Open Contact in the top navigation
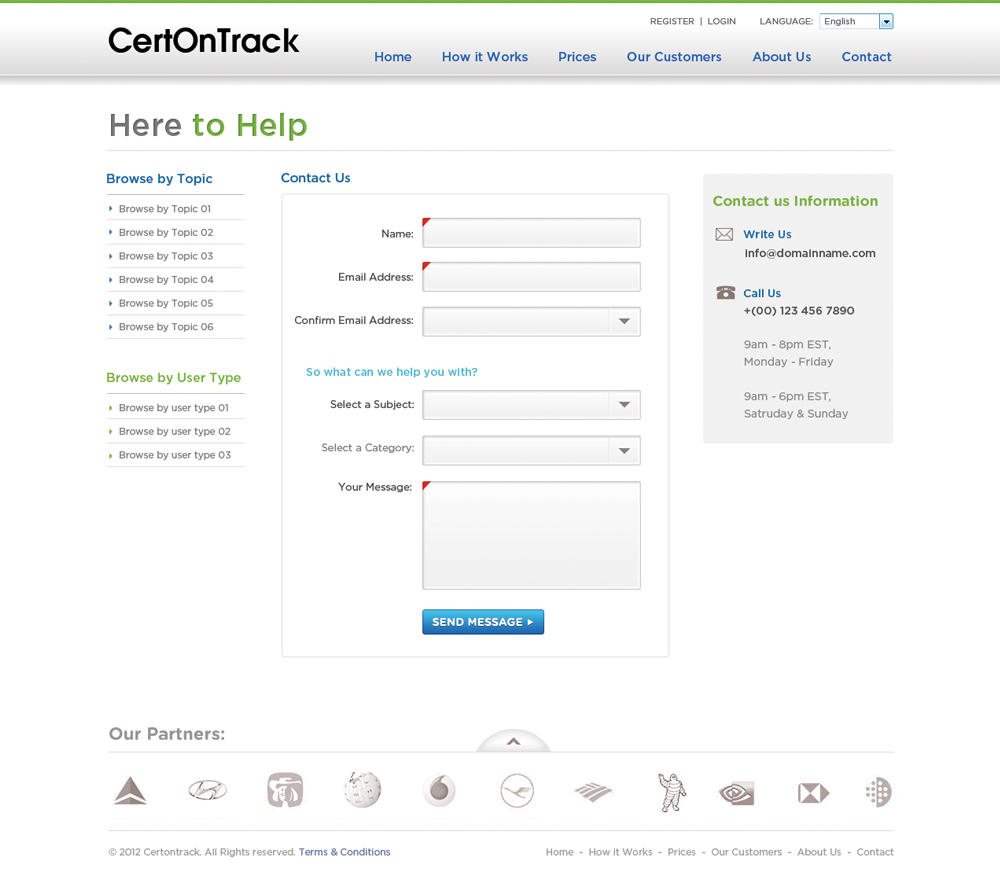 tap(867, 57)
